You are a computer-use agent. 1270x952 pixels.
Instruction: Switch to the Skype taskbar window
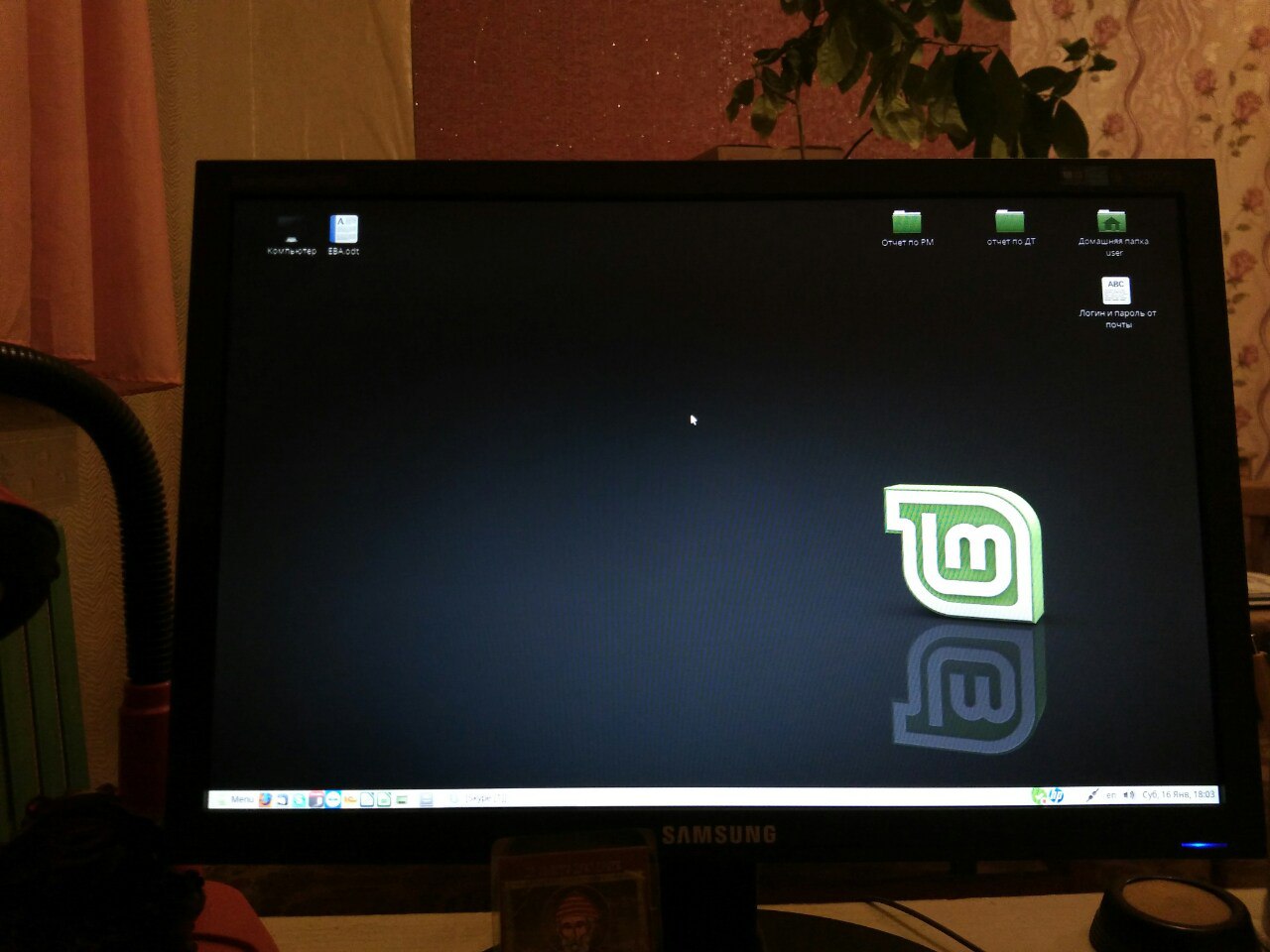(476, 798)
